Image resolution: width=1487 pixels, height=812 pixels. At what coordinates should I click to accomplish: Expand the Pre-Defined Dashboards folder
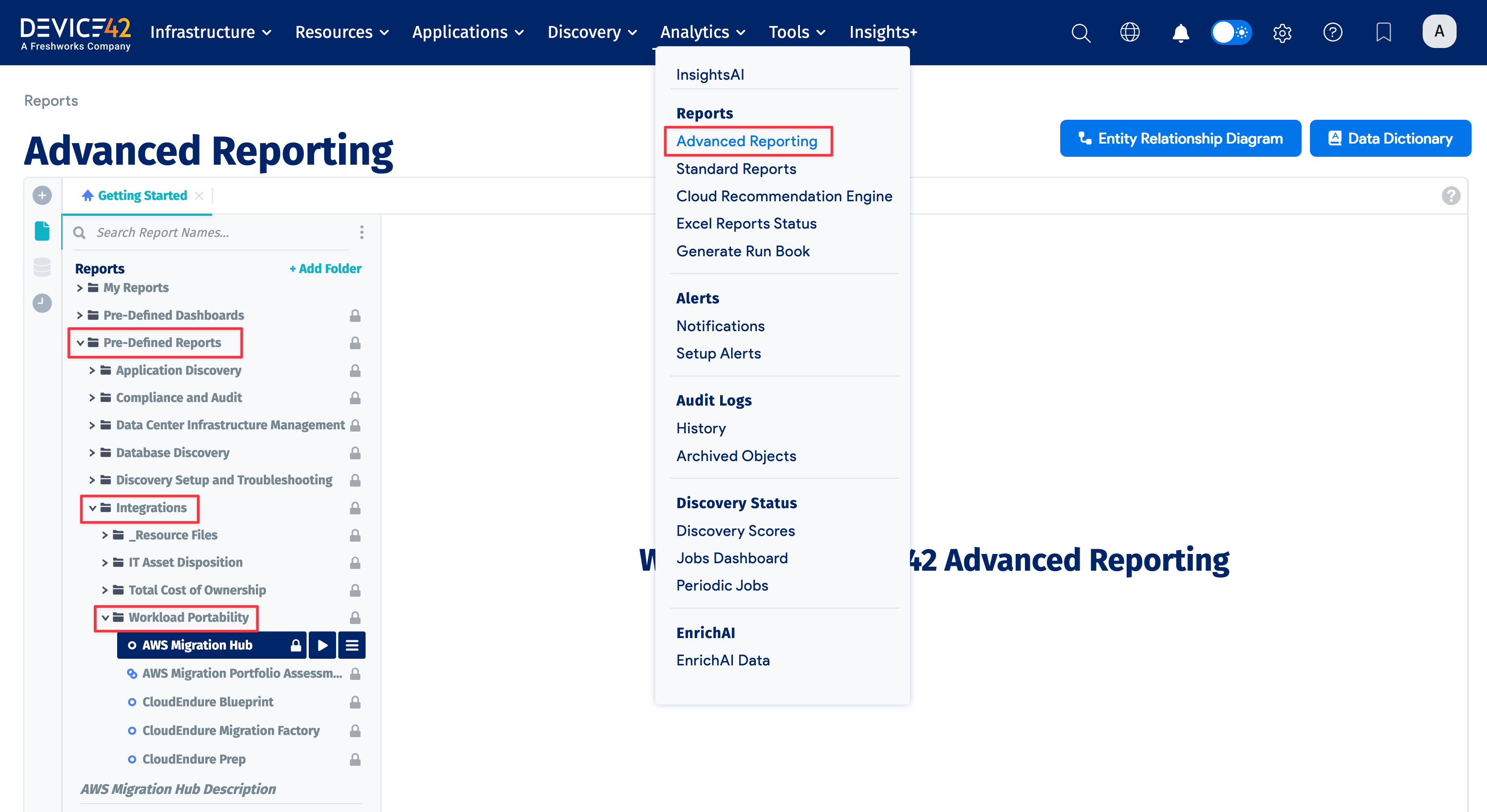80,315
